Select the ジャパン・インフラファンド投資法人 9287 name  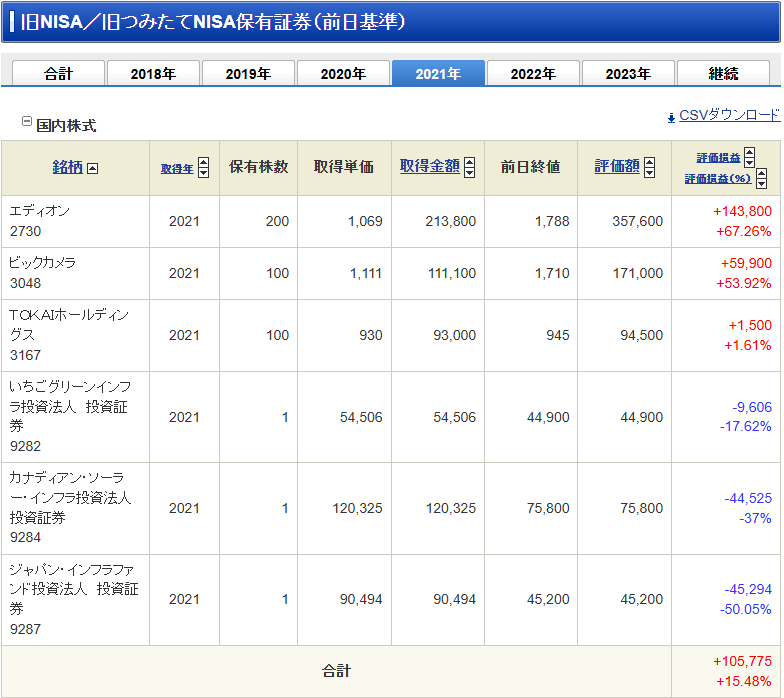pyautogui.click(x=74, y=599)
